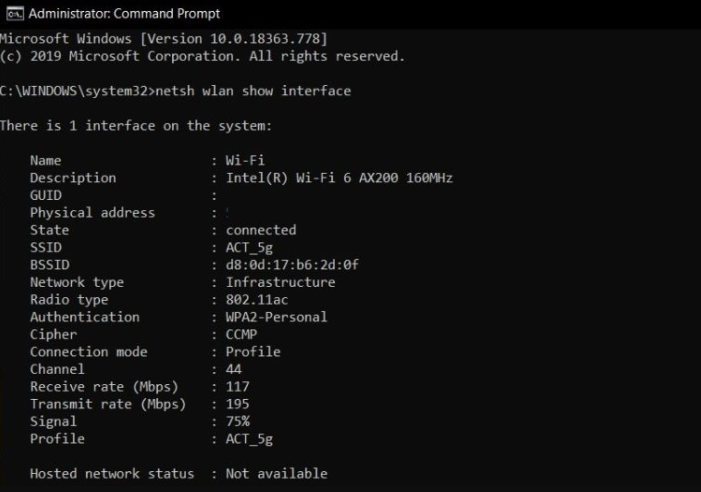Click the receive rate value 117
The image size is (701, 492).
click(x=238, y=387)
